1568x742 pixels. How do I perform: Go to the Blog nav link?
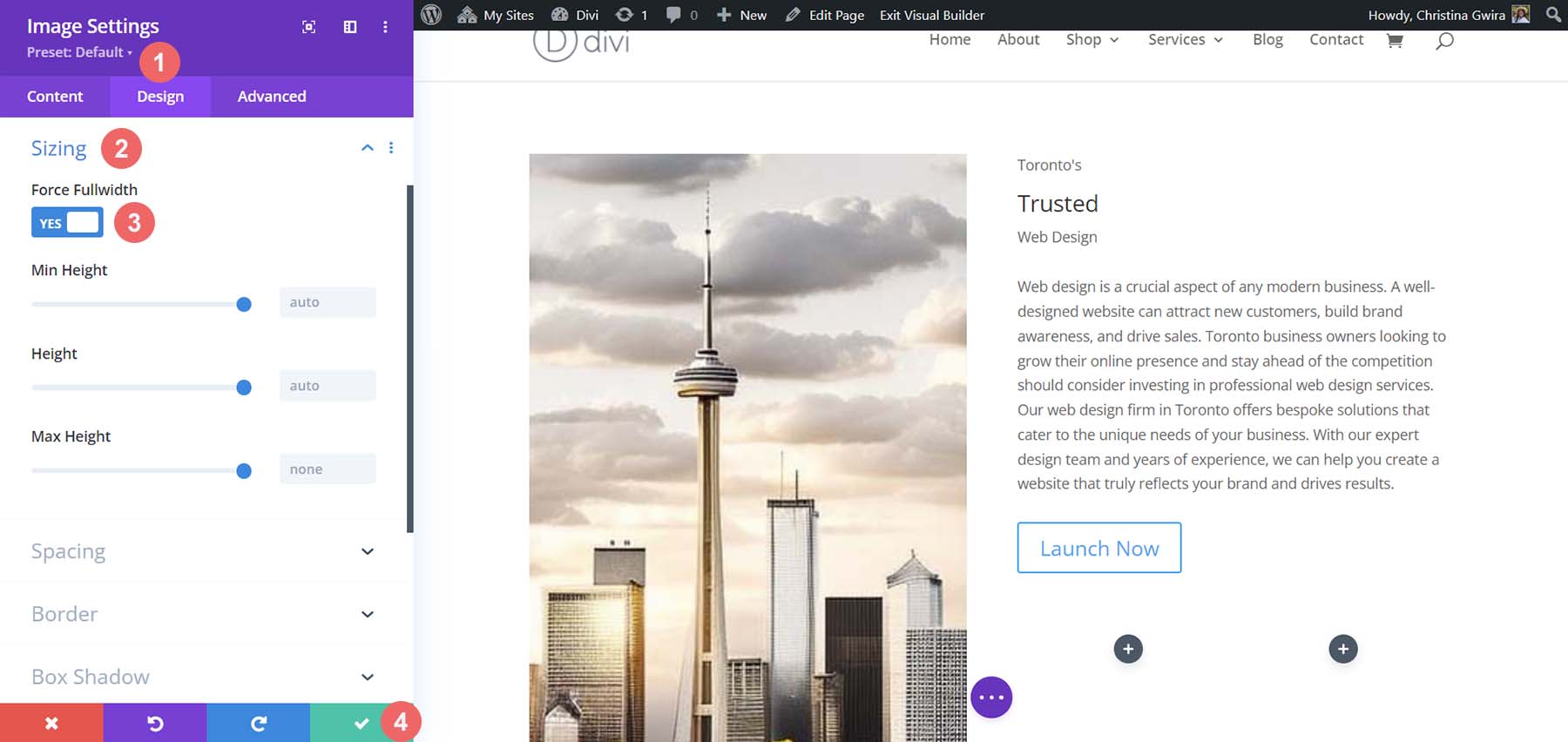pos(1267,40)
